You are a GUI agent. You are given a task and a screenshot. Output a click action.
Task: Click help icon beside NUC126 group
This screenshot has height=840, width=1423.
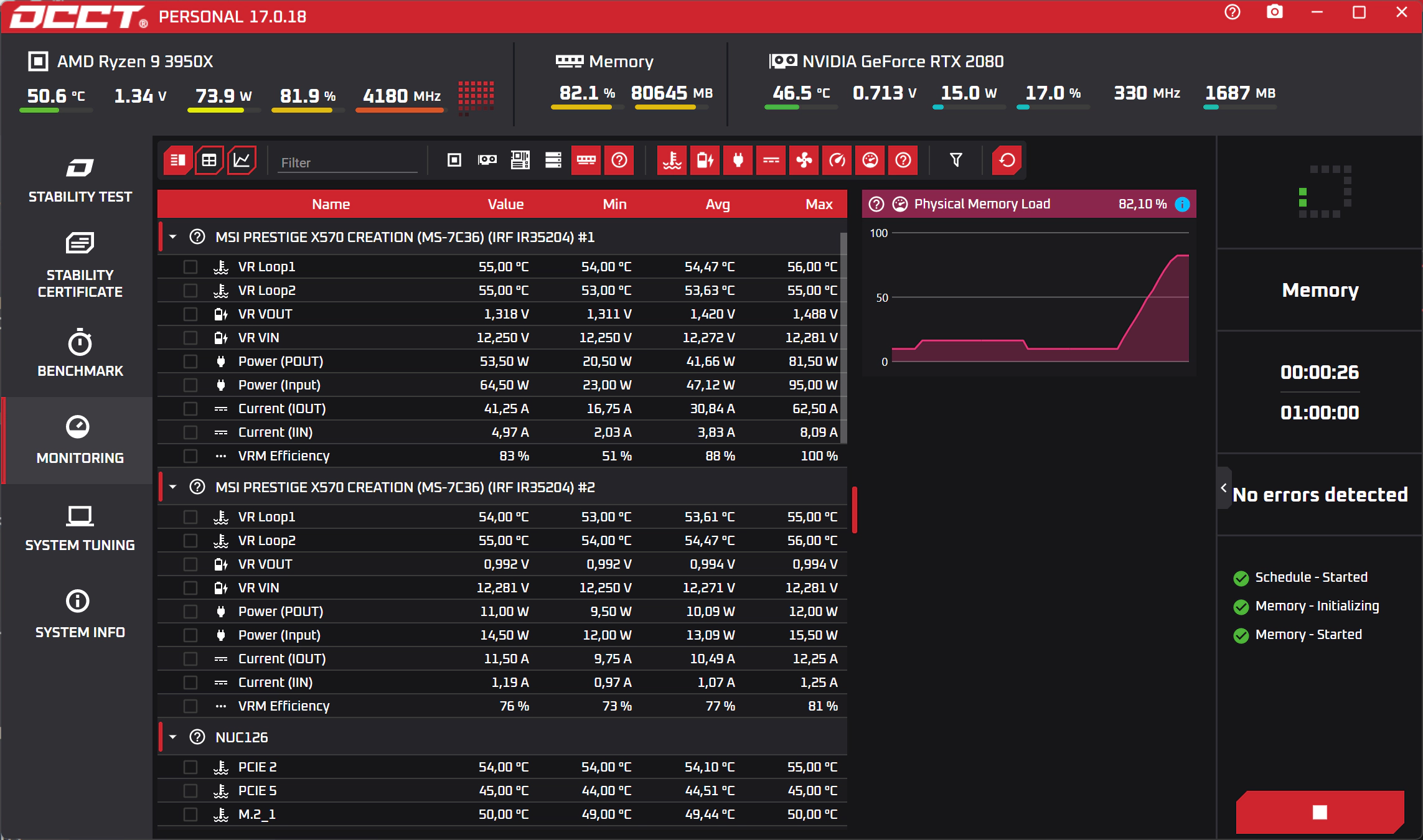pyautogui.click(x=197, y=737)
